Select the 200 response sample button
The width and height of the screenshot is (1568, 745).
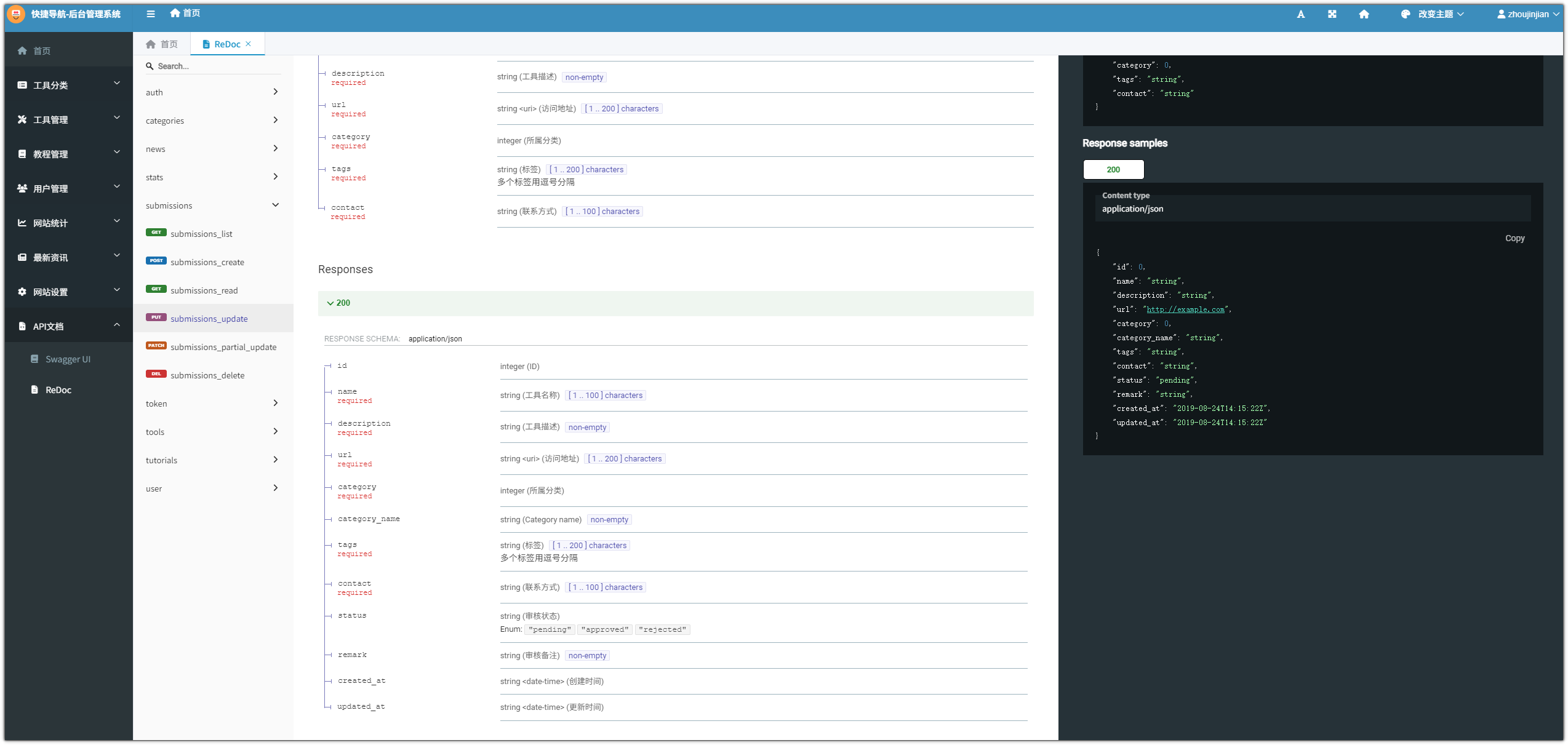1113,169
